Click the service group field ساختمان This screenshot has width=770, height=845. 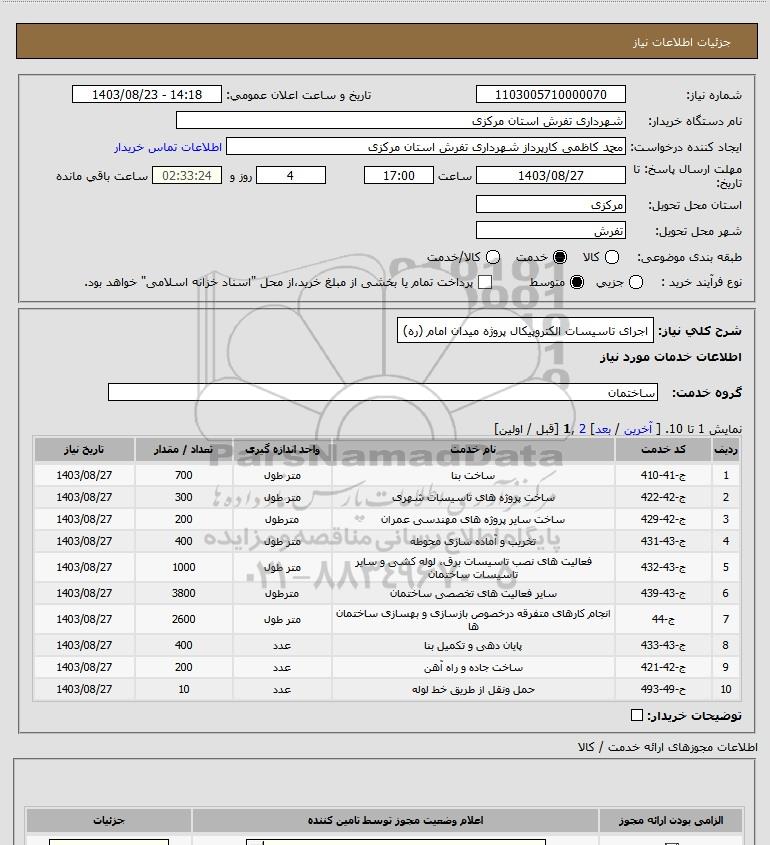(x=383, y=392)
